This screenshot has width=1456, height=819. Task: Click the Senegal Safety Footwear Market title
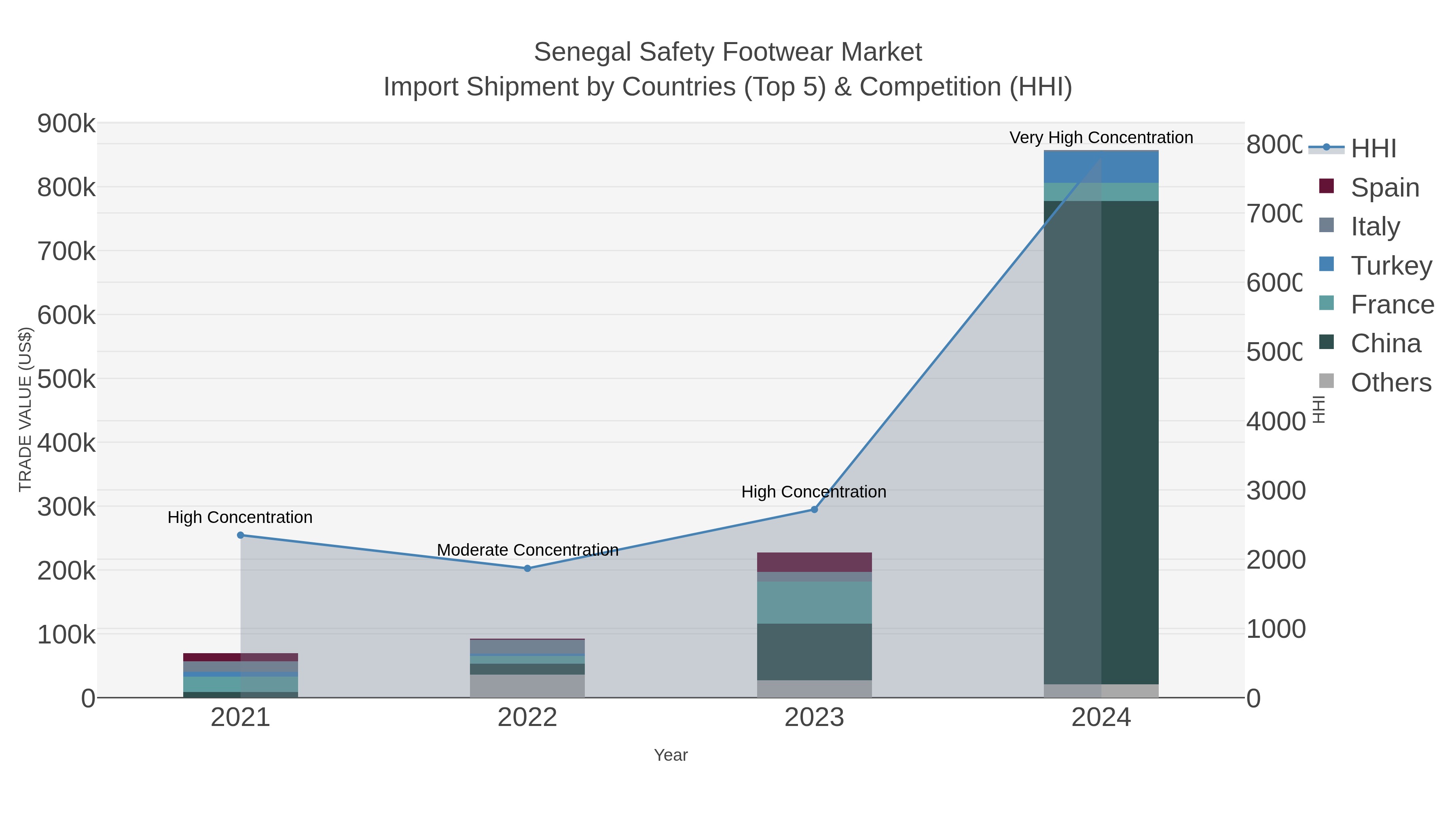(728, 52)
